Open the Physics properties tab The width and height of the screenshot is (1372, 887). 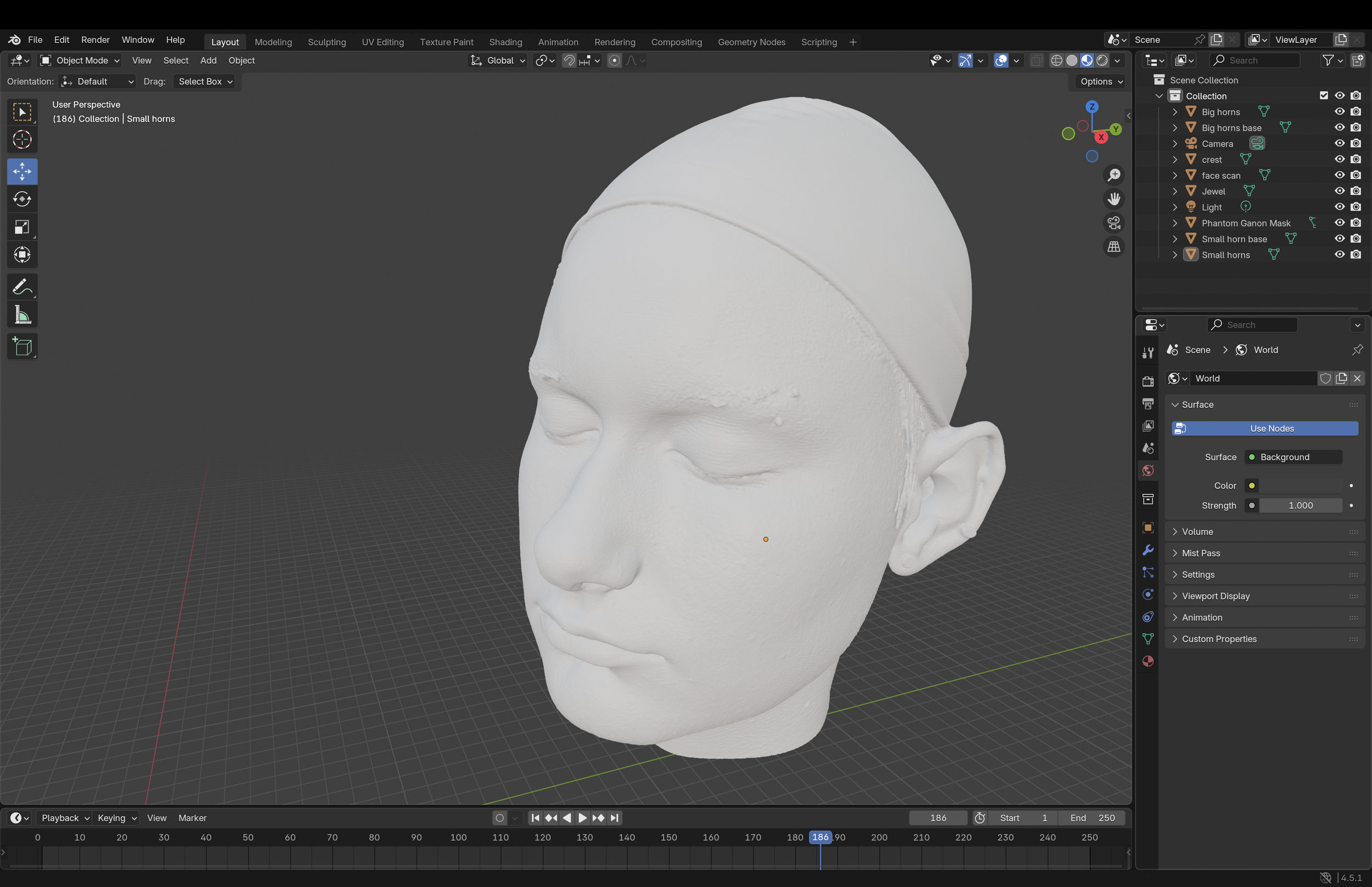[x=1148, y=594]
